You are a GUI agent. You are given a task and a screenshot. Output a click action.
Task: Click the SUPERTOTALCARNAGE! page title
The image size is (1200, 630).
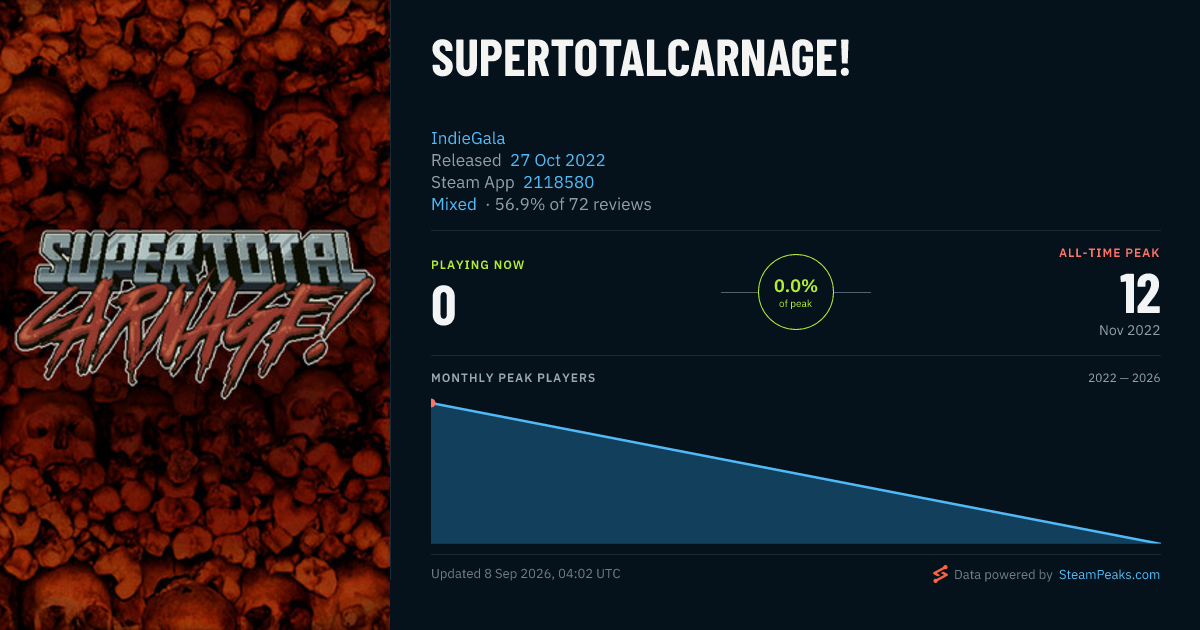click(x=641, y=59)
